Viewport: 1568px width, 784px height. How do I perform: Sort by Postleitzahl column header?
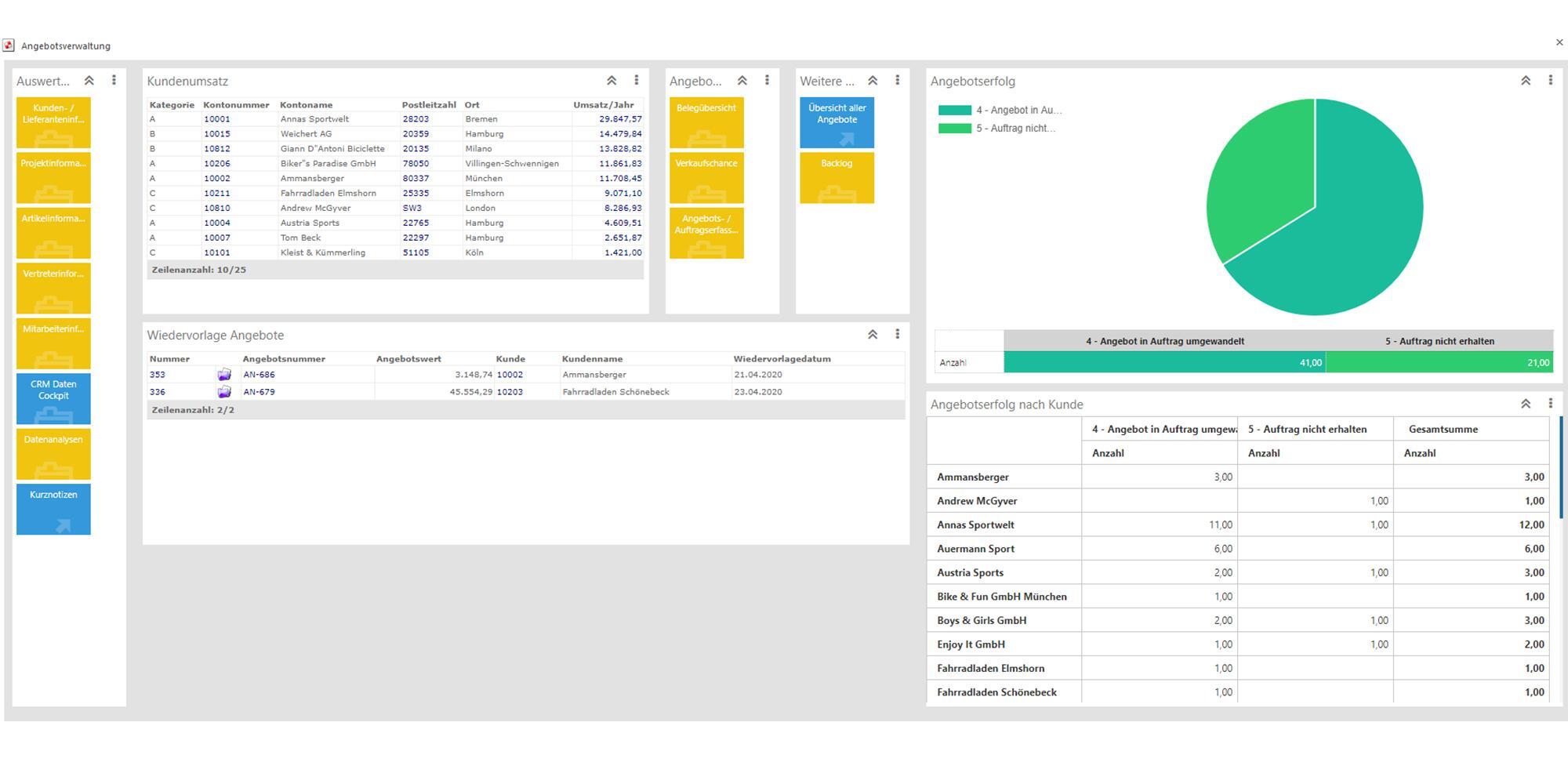tap(429, 105)
